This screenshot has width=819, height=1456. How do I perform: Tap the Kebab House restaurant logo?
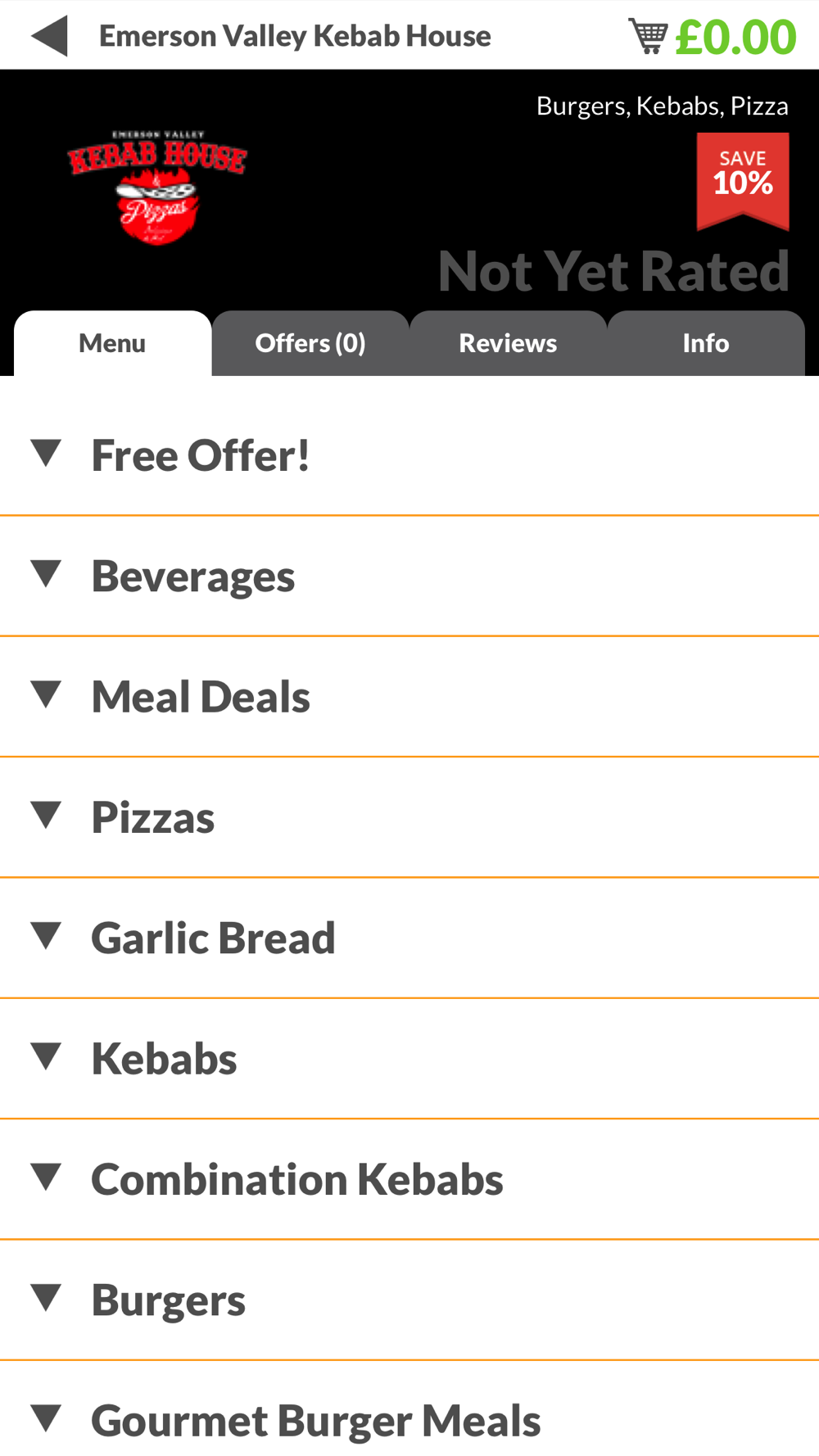[157, 187]
